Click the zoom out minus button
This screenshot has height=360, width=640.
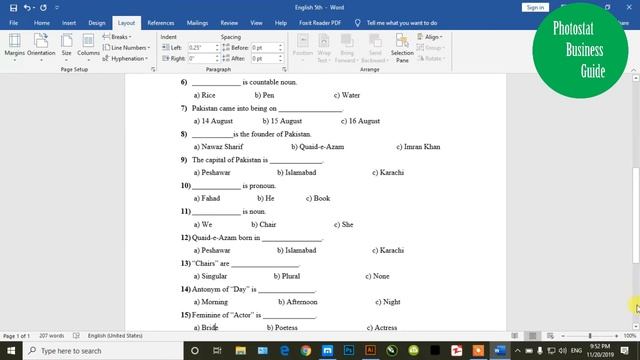tap(563, 336)
